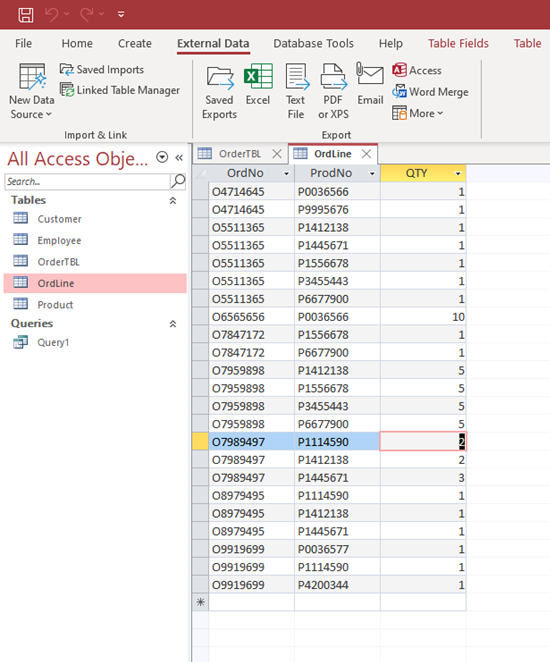Open Saved Imports
This screenshot has width=550, height=662.
click(x=102, y=69)
